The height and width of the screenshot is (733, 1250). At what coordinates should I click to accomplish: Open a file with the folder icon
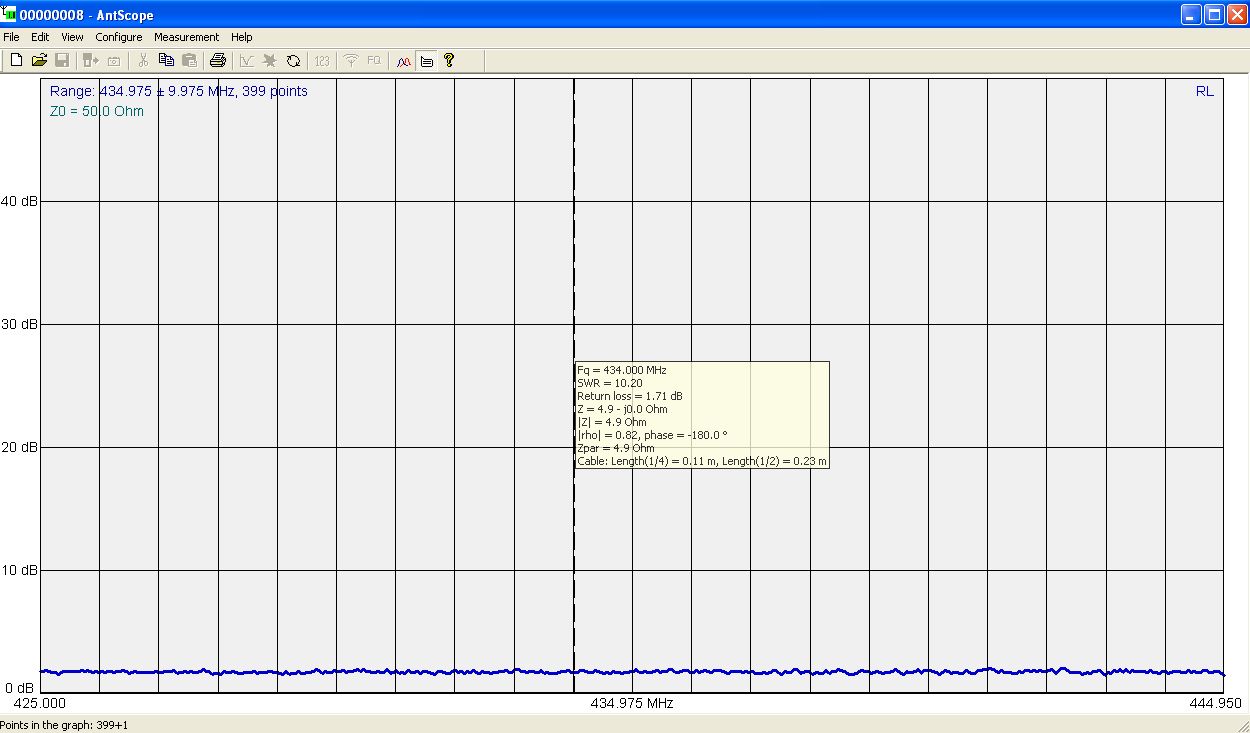(x=39, y=61)
